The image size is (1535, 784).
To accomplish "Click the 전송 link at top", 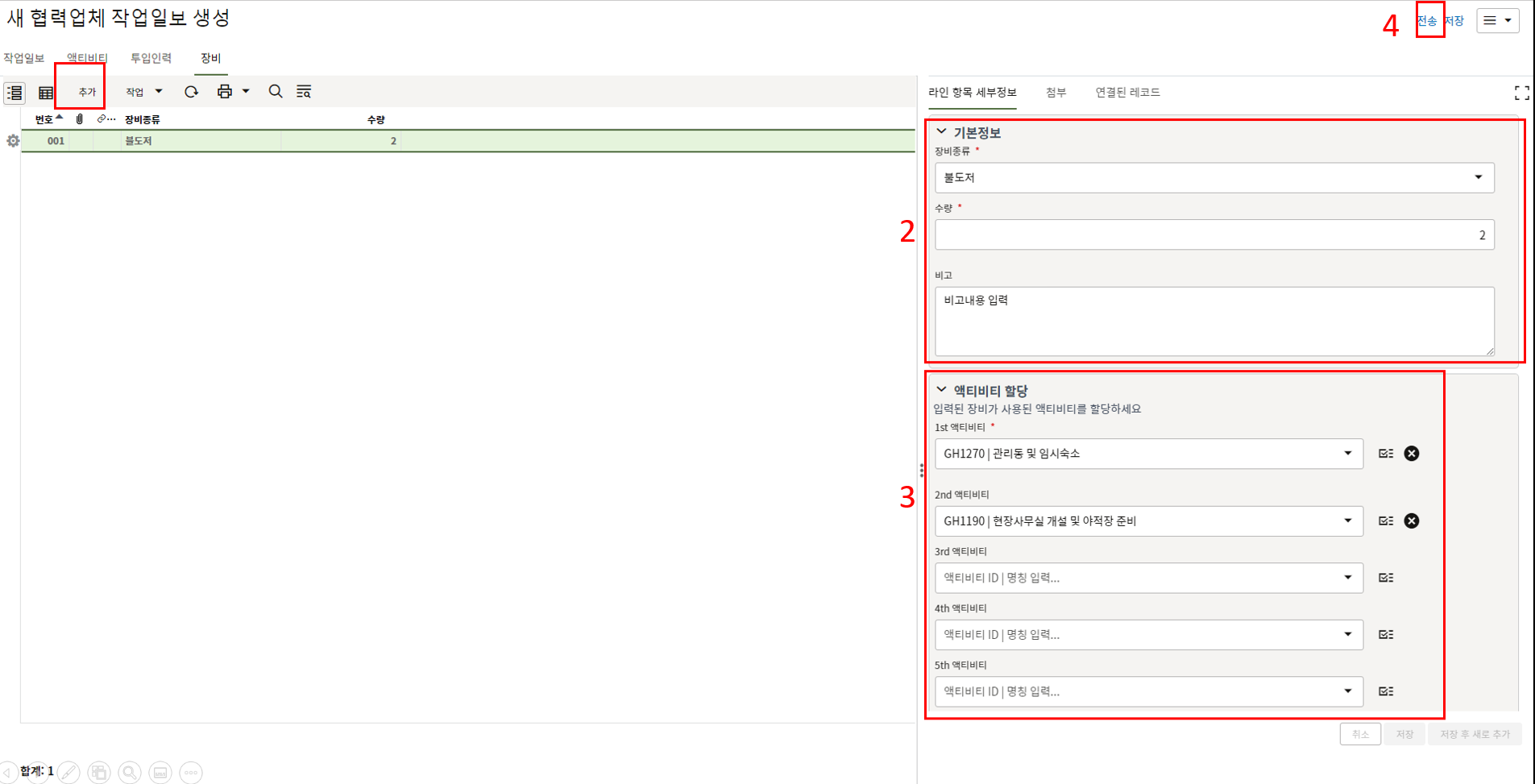I will point(1427,21).
